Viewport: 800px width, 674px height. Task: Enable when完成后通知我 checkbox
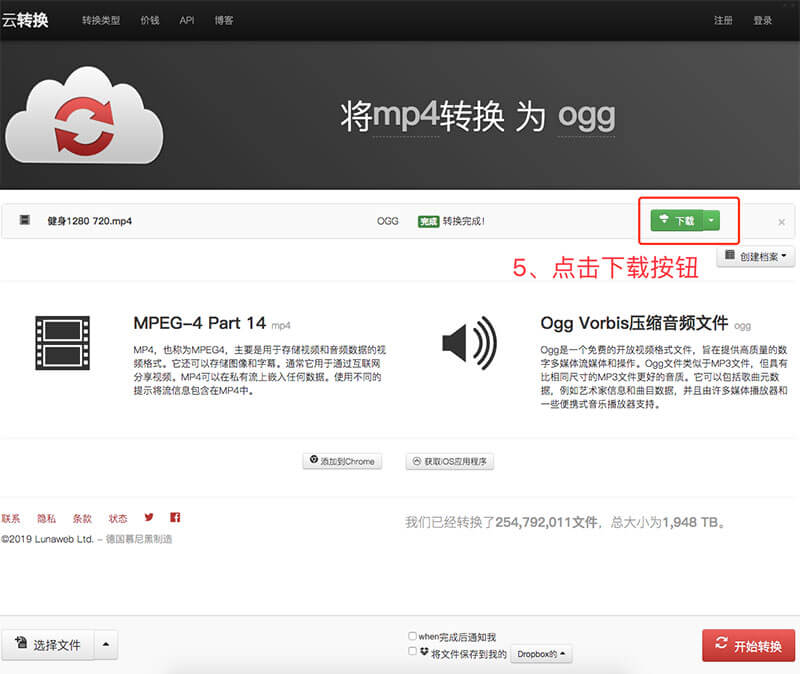(412, 636)
